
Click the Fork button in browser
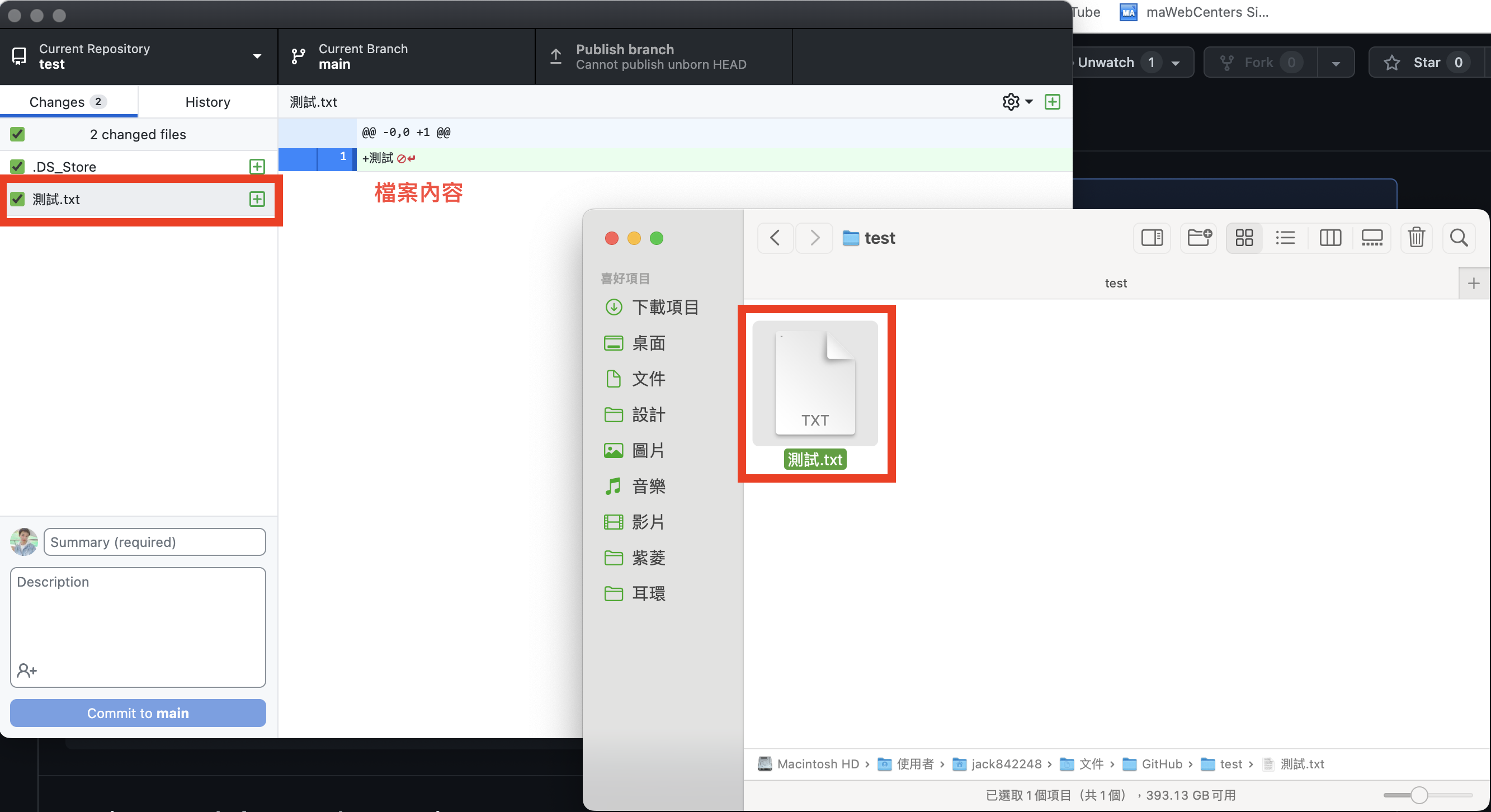click(1260, 63)
